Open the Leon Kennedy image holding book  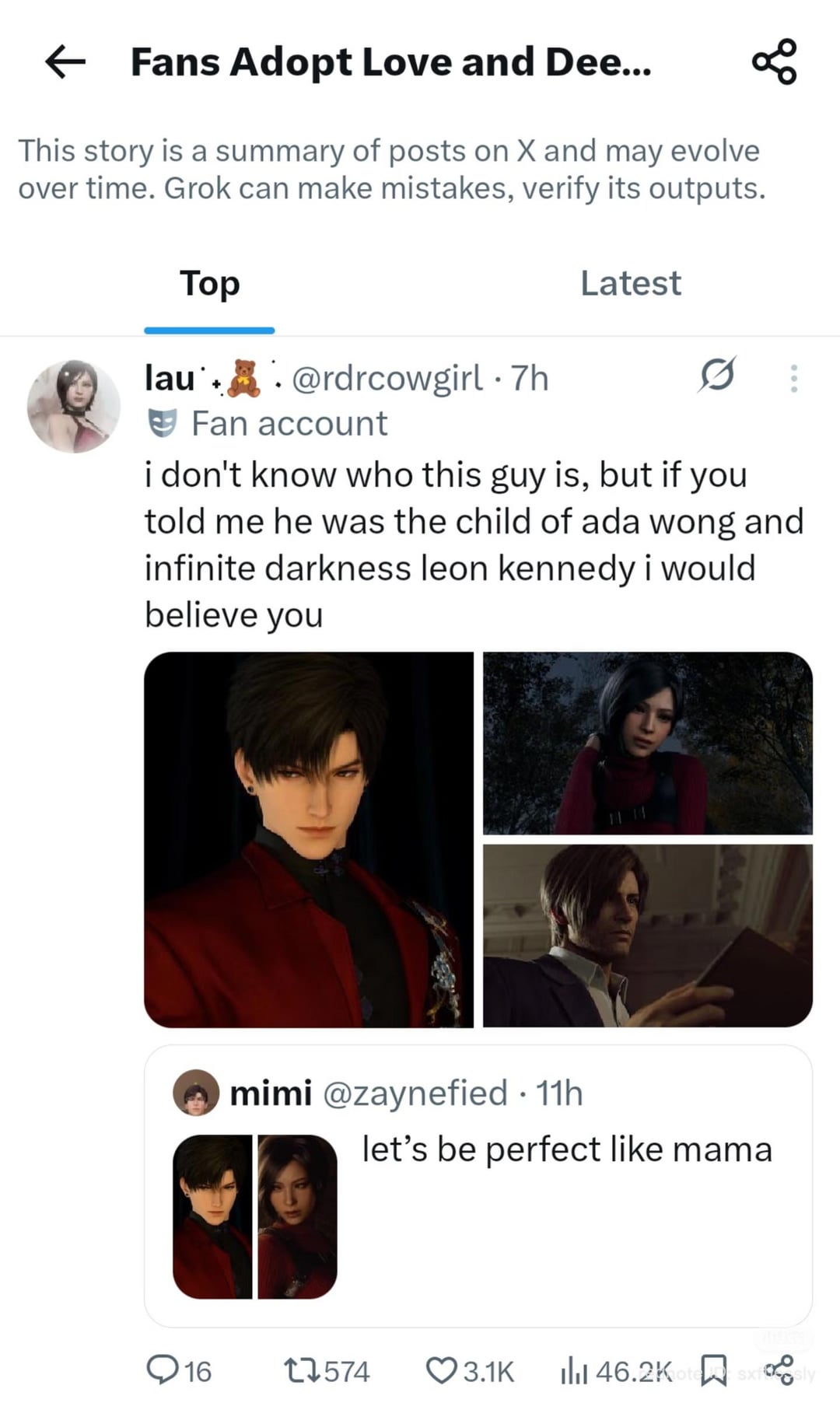647,936
